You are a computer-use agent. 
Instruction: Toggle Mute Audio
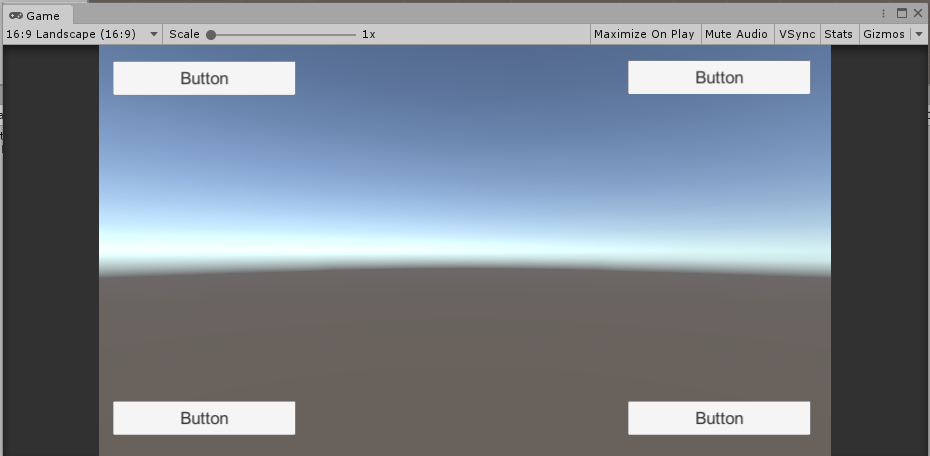click(x=736, y=34)
